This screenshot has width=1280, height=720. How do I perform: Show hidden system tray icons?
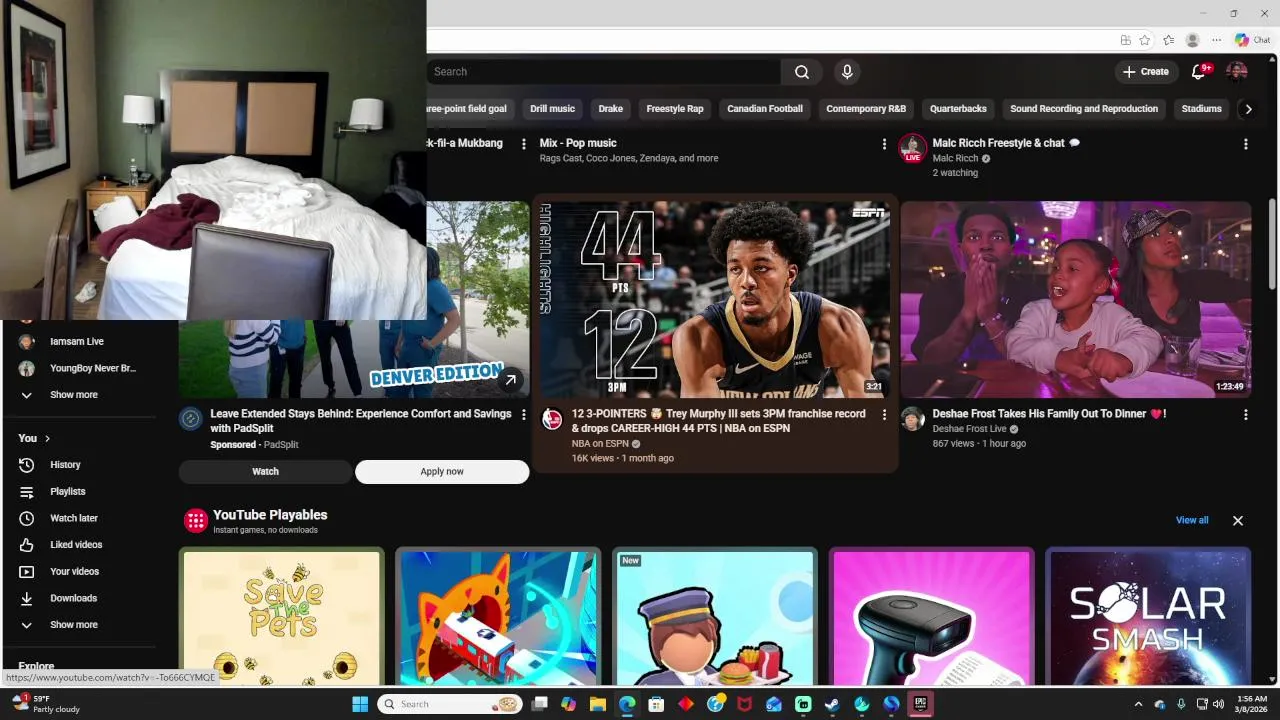coord(1138,704)
